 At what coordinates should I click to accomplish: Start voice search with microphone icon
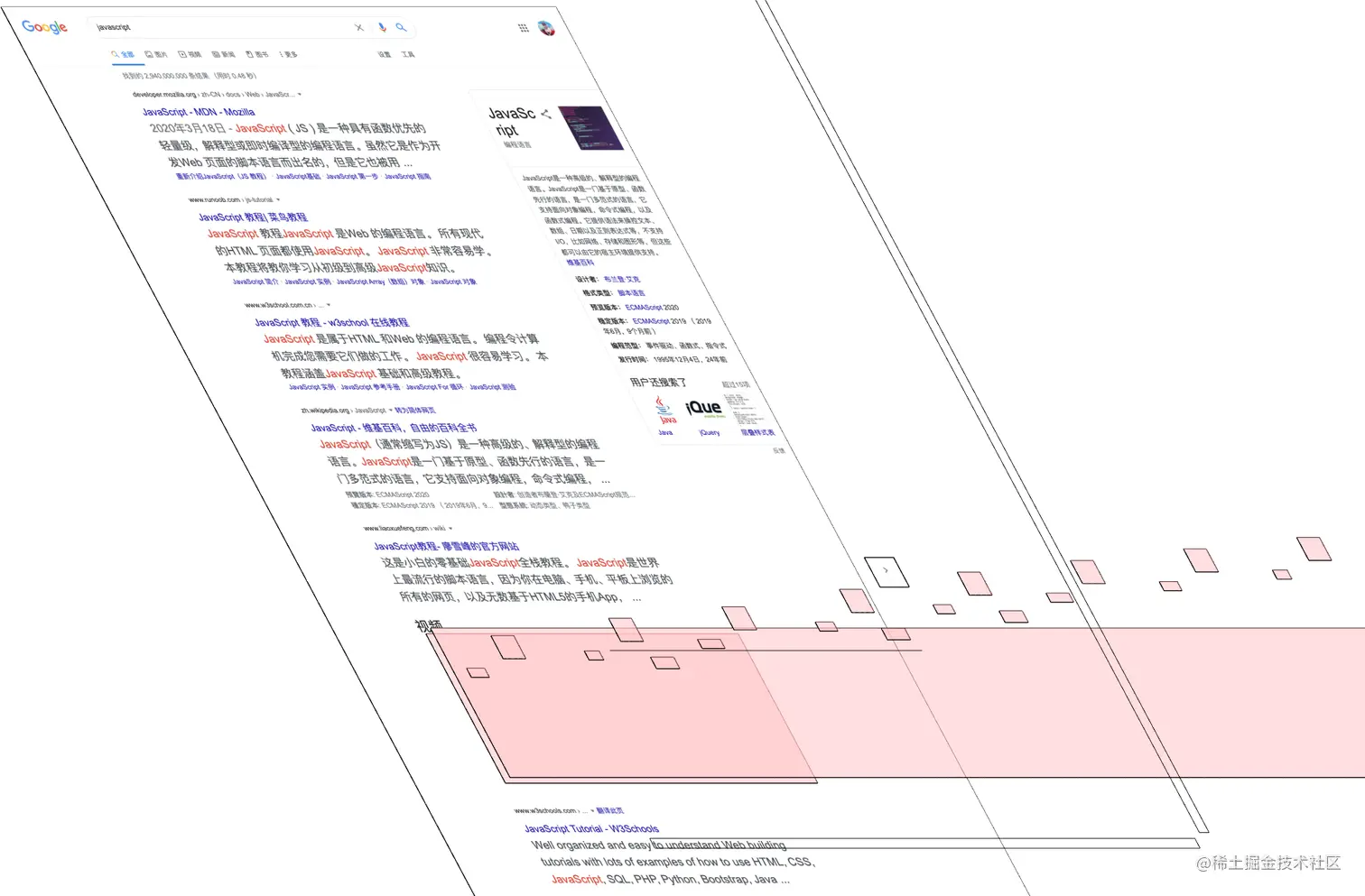pyautogui.click(x=382, y=28)
